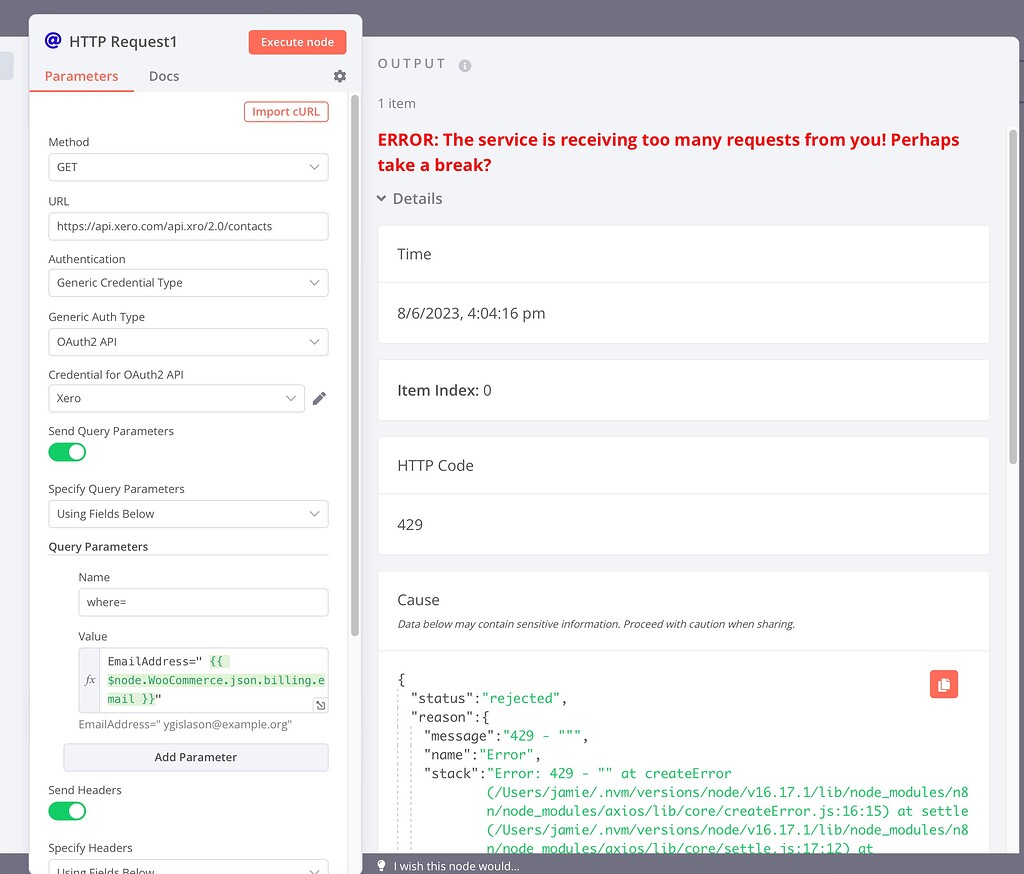The height and width of the screenshot is (874, 1024).
Task: Click the HTTP Request node icon
Action: point(53,41)
